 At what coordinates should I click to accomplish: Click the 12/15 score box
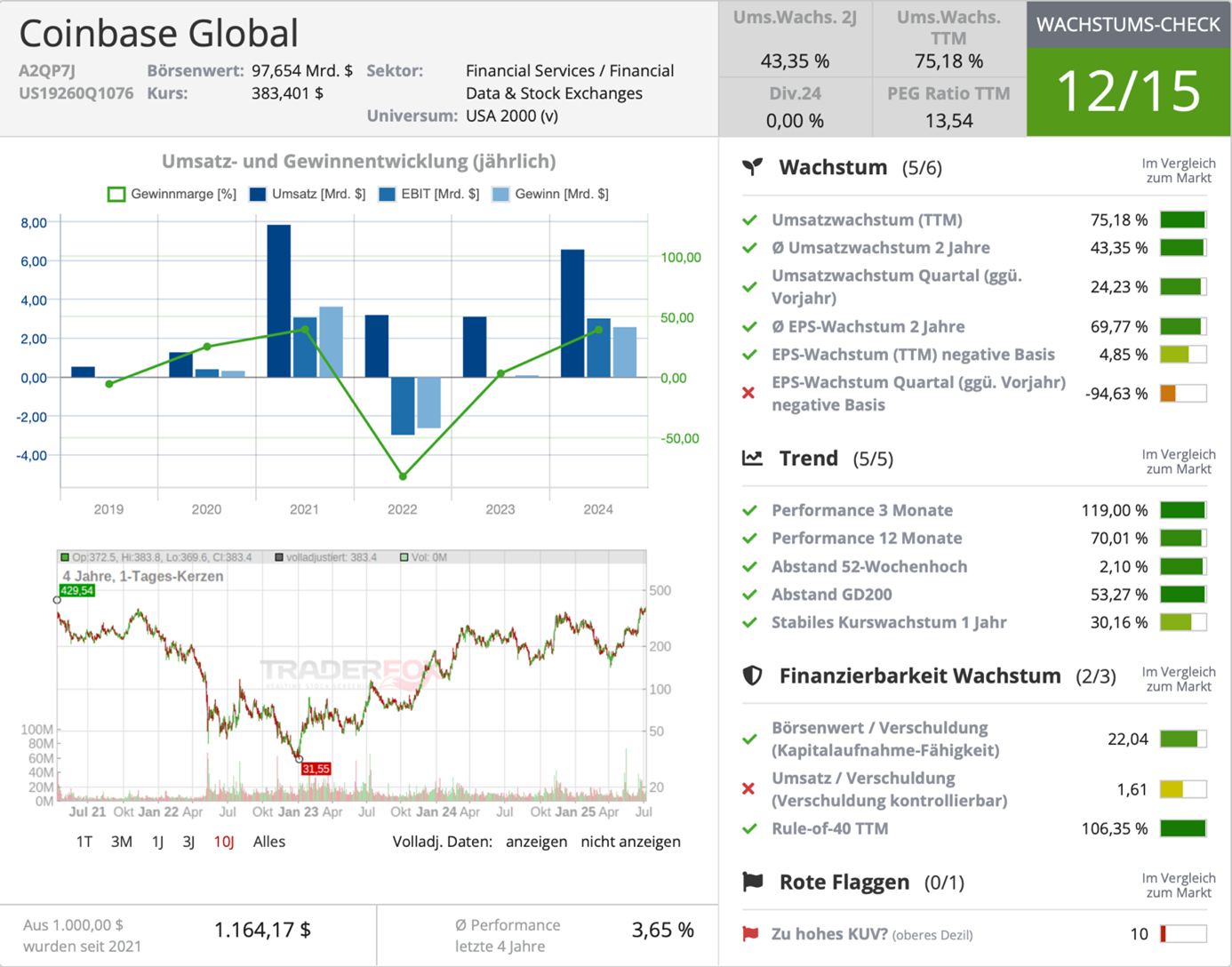tap(1129, 92)
